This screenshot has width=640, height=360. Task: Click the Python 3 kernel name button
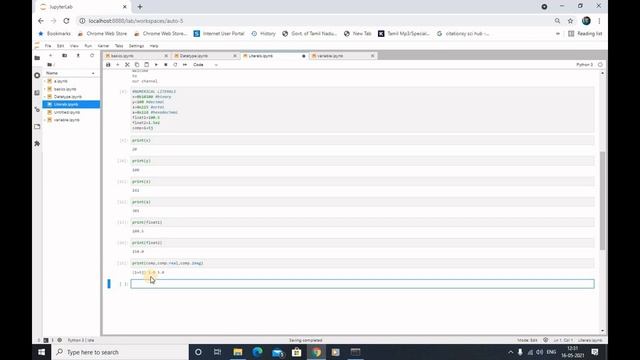584,64
